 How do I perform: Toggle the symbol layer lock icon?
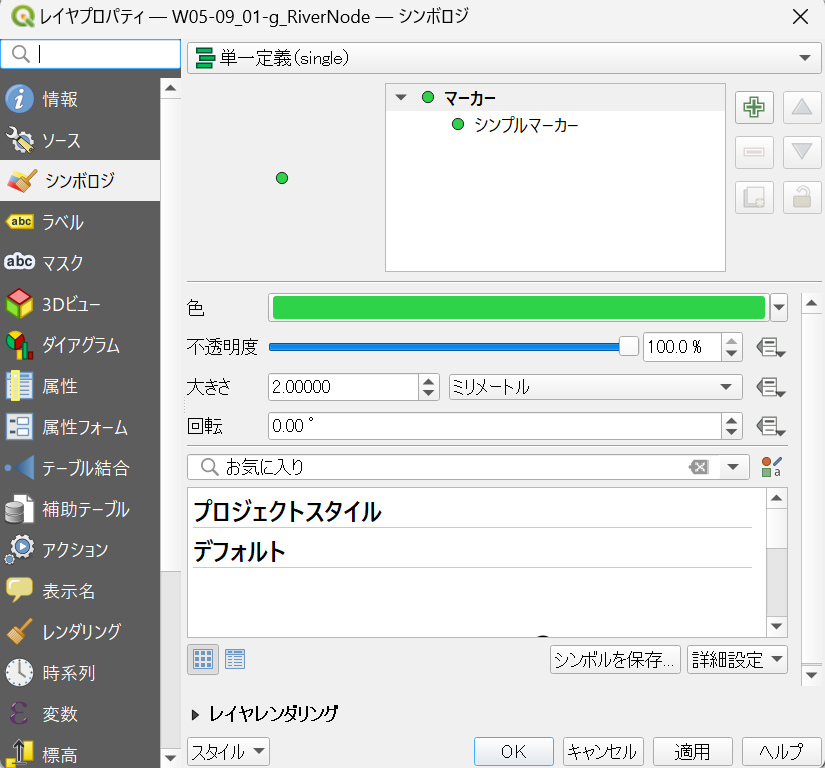[x=802, y=197]
